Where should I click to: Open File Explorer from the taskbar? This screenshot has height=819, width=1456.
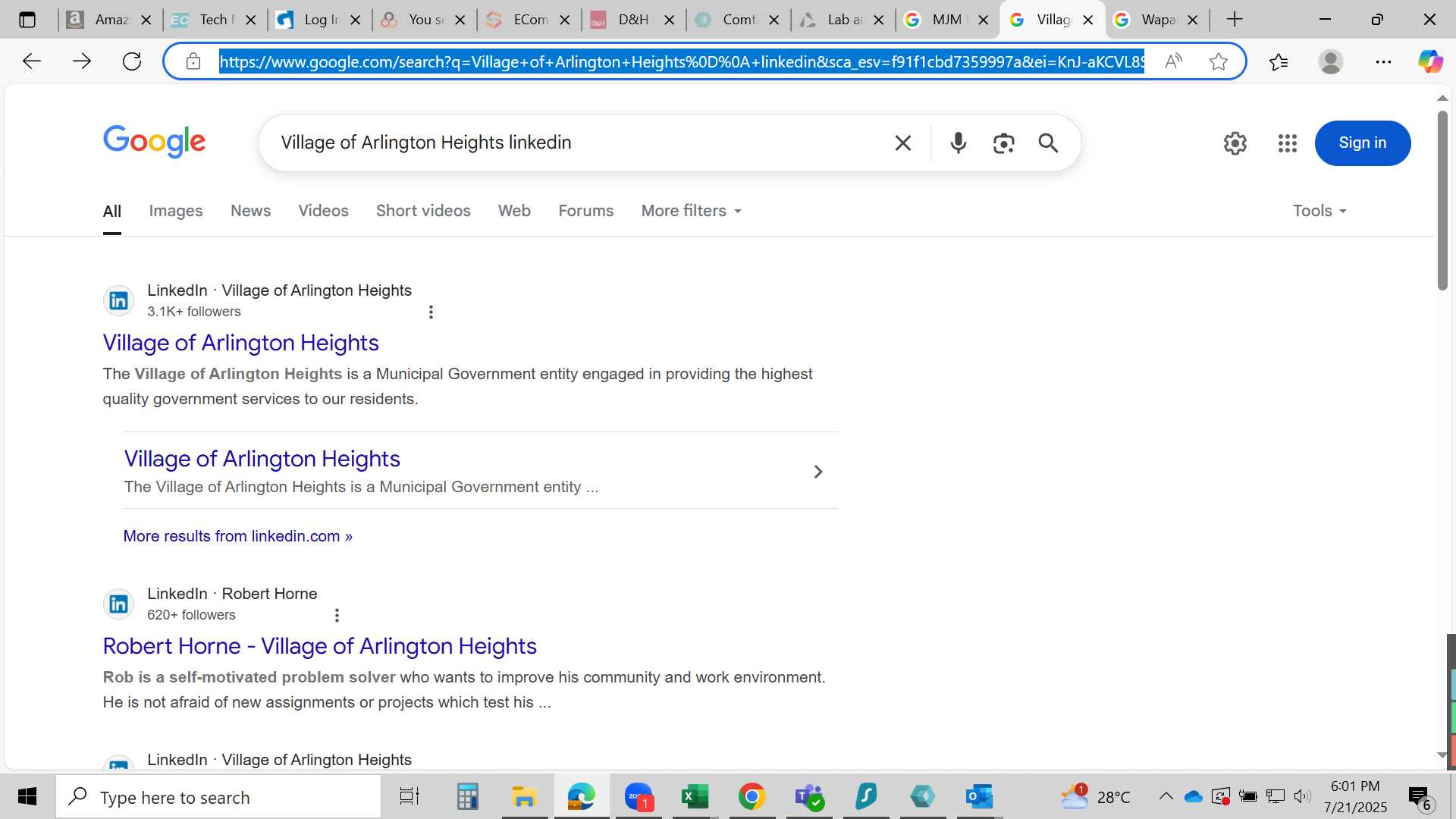524,797
